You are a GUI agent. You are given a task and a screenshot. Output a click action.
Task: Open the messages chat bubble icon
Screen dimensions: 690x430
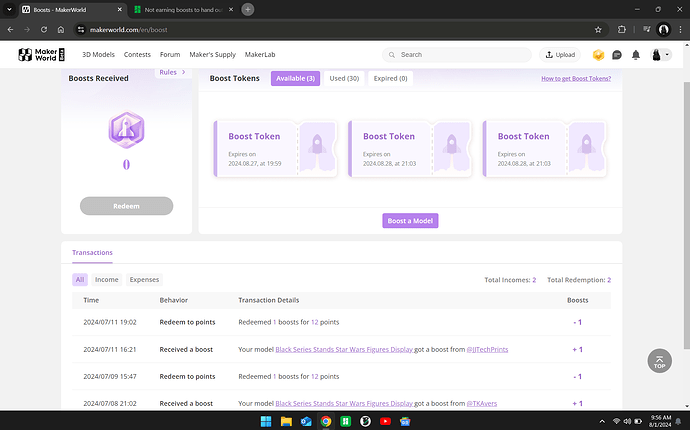617,55
